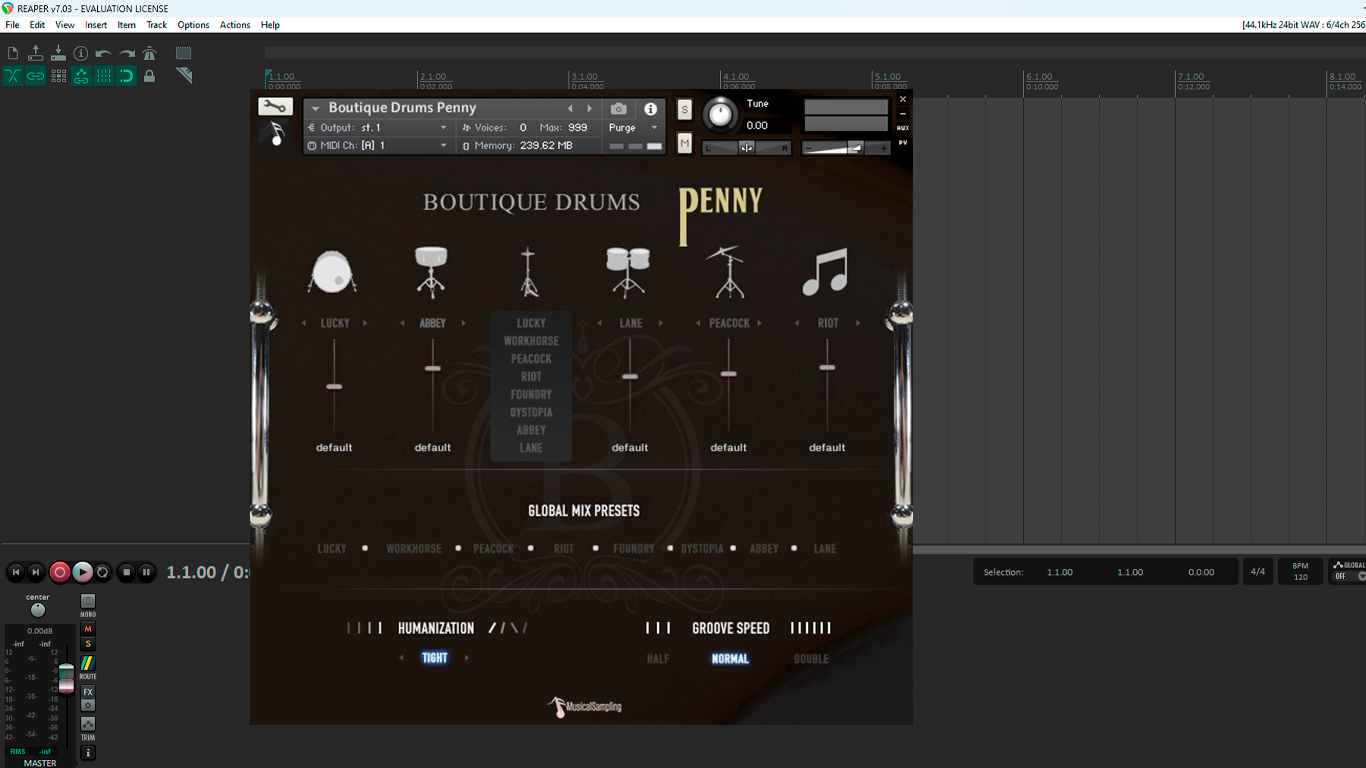Screen dimensions: 1366x768
Task: Click the kick drum icon above LUCKY
Action: tap(333, 271)
